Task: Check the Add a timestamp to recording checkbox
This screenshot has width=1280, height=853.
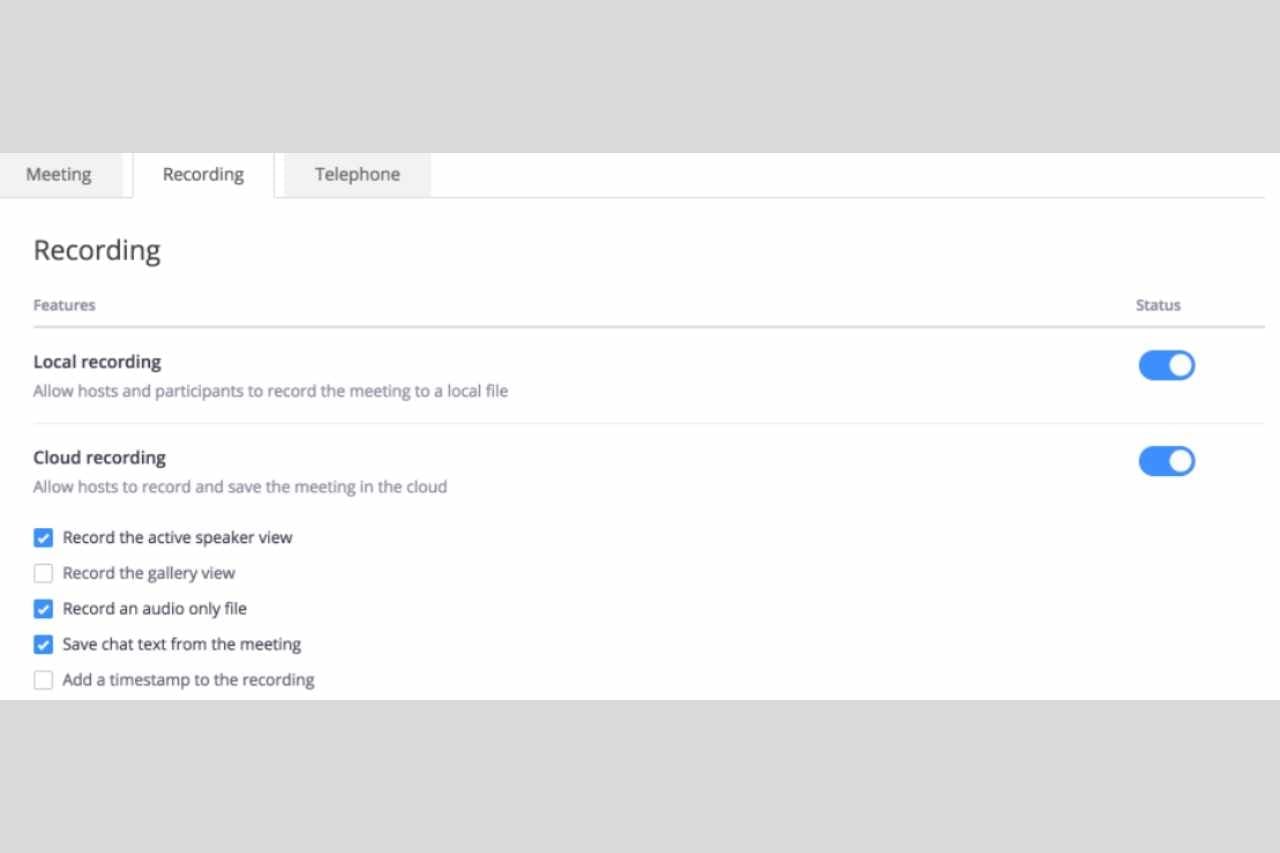Action: pos(44,681)
